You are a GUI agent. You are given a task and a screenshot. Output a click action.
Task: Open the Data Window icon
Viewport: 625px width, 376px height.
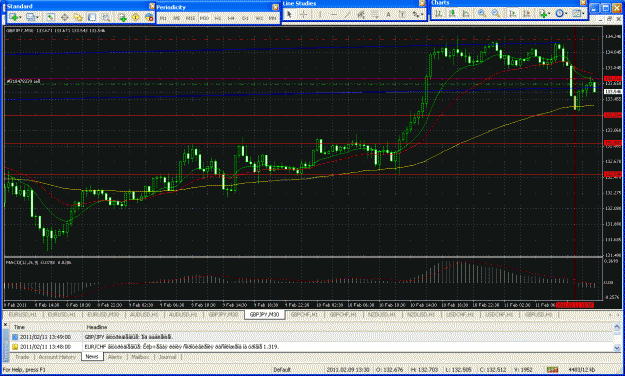tap(64, 17)
